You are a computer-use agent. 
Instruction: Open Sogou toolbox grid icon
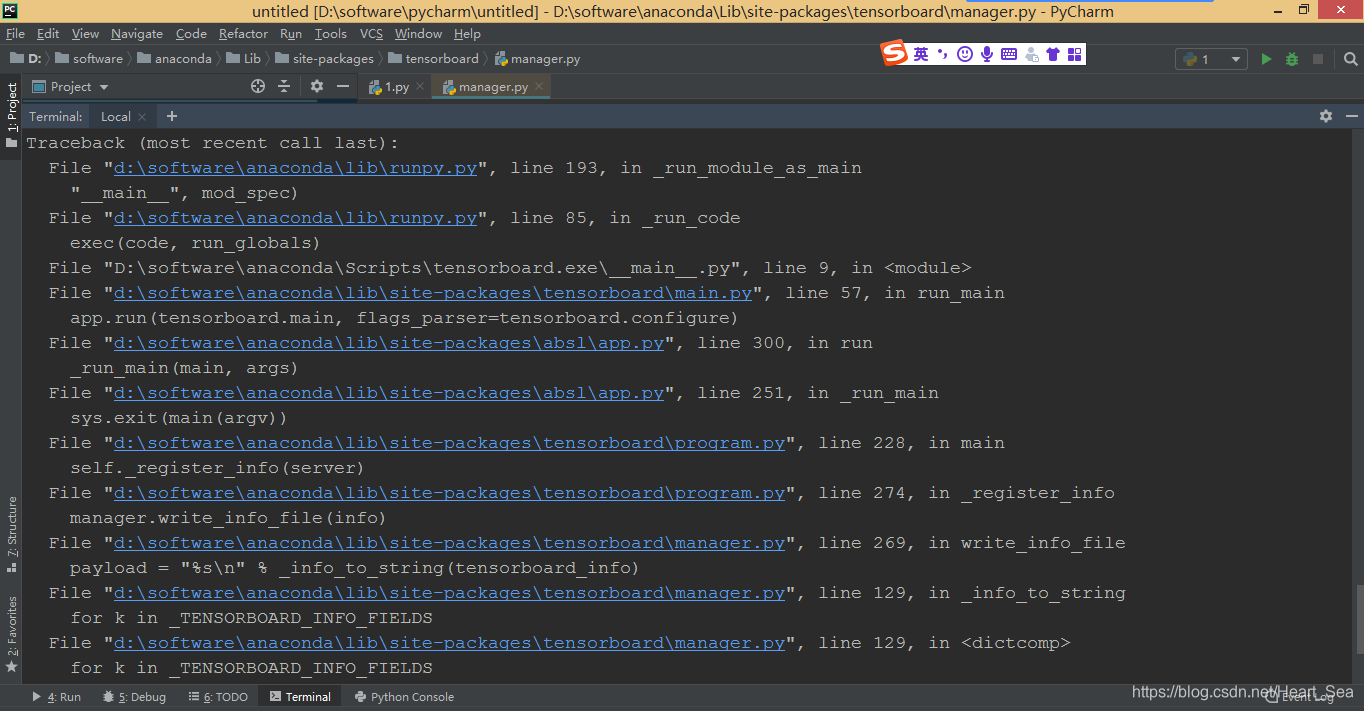[1075, 54]
